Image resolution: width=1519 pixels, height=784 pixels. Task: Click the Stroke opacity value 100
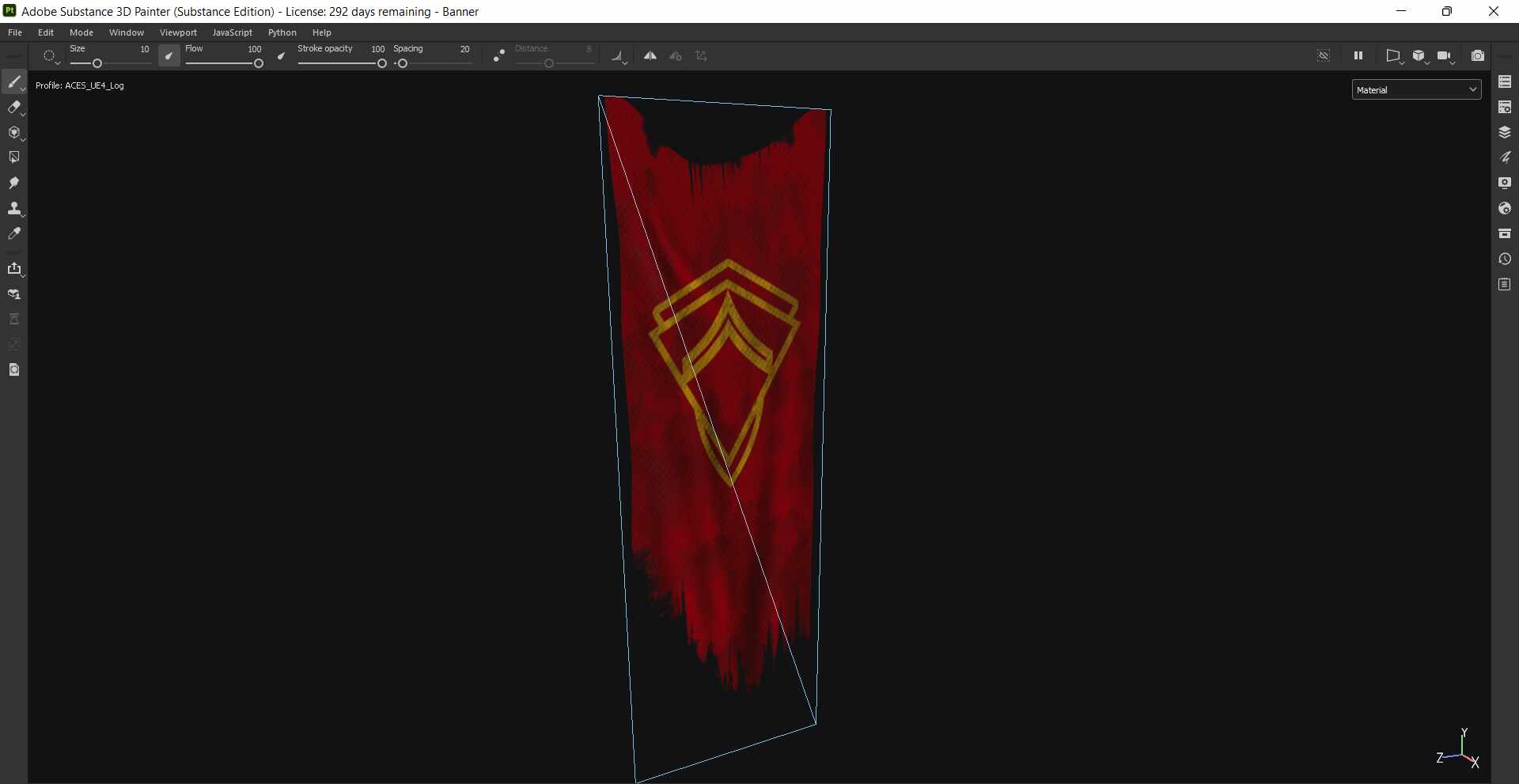click(378, 49)
